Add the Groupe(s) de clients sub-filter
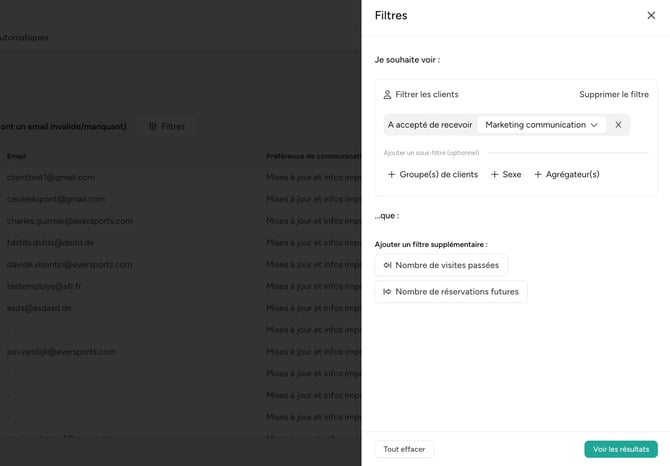Image resolution: width=670 pixels, height=466 pixels. [433, 174]
